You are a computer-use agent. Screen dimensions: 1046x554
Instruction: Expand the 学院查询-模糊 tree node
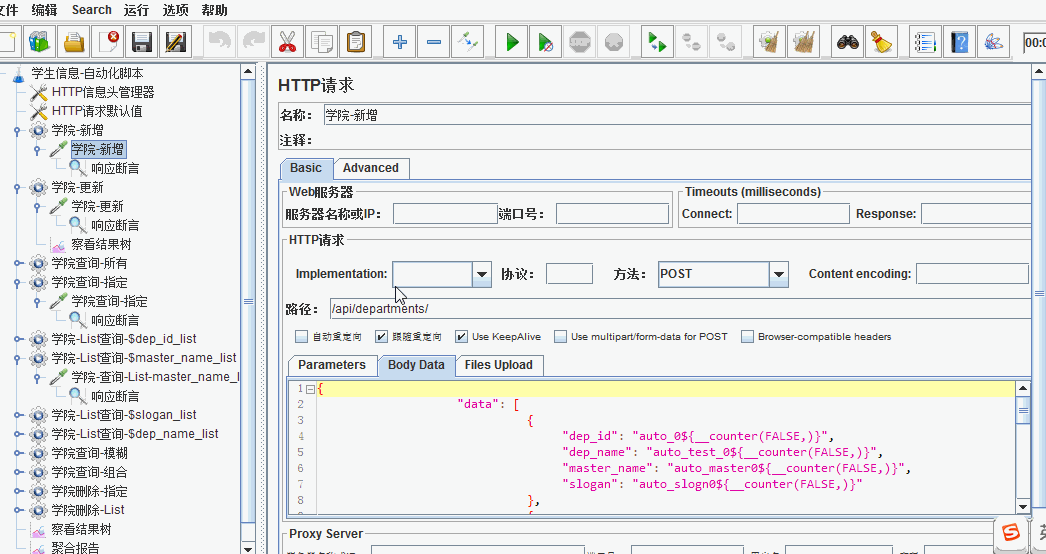click(x=17, y=453)
